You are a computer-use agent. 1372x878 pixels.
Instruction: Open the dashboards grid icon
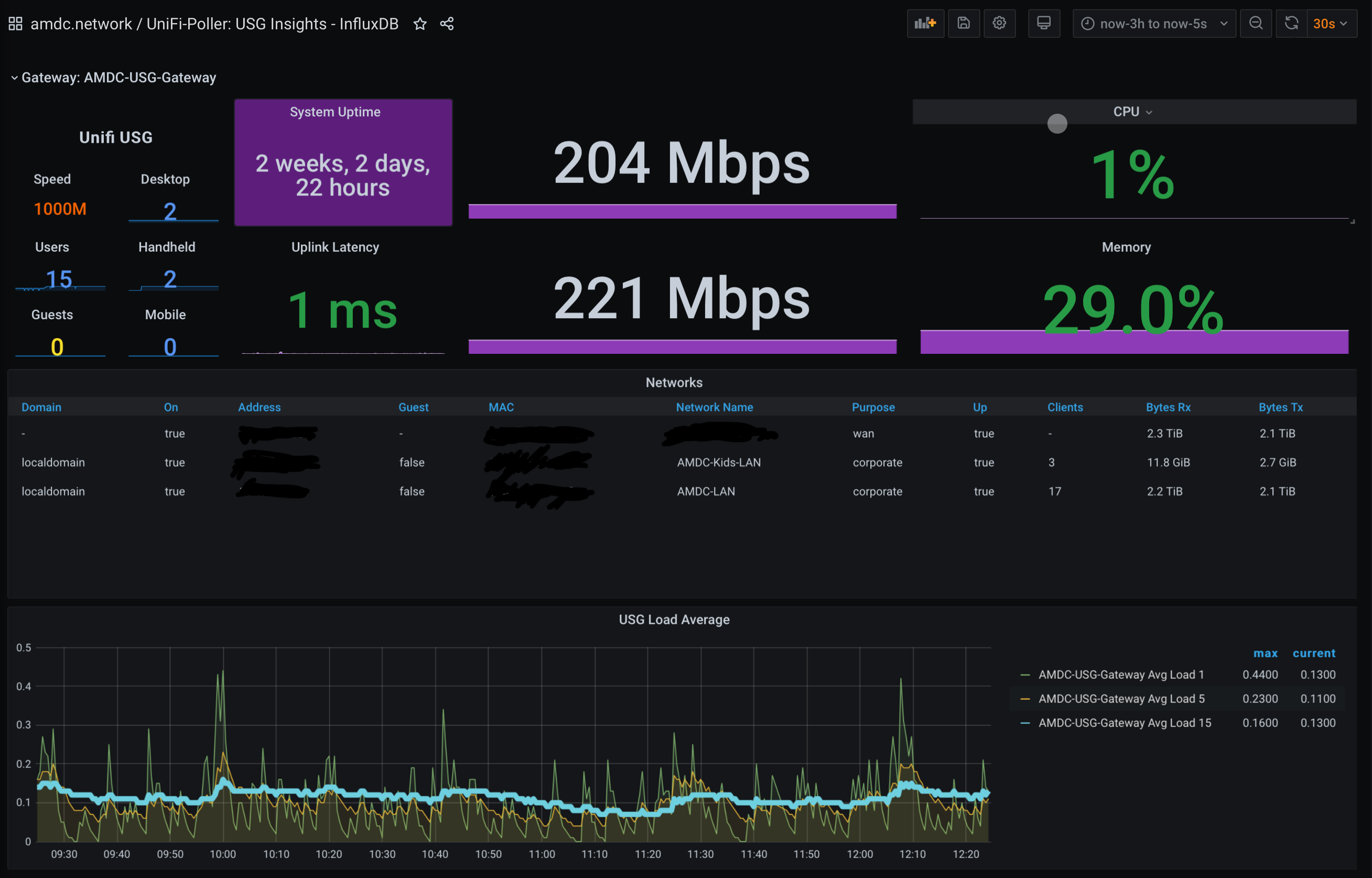click(15, 24)
